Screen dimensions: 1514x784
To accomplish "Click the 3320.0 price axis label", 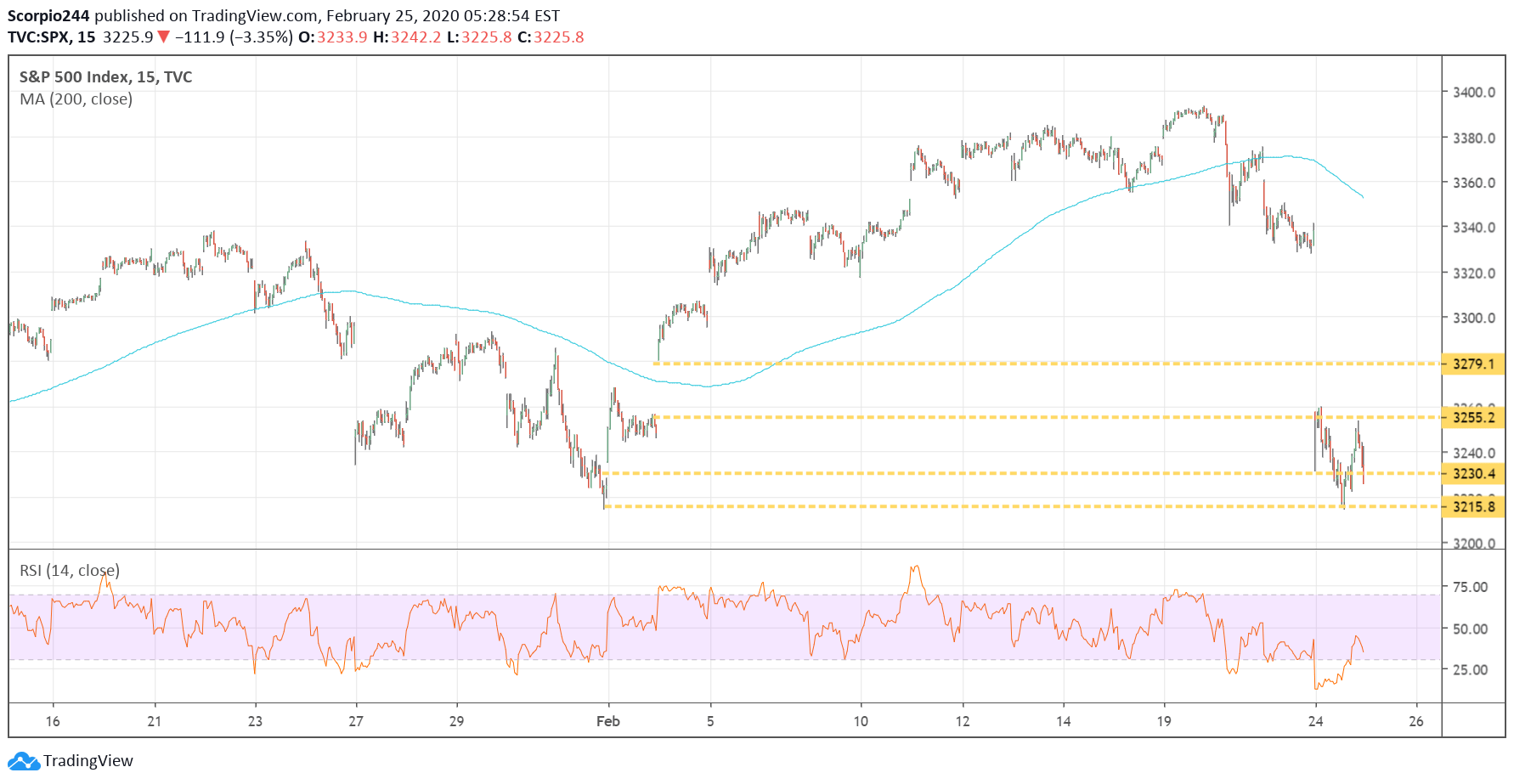I will [x=1474, y=274].
